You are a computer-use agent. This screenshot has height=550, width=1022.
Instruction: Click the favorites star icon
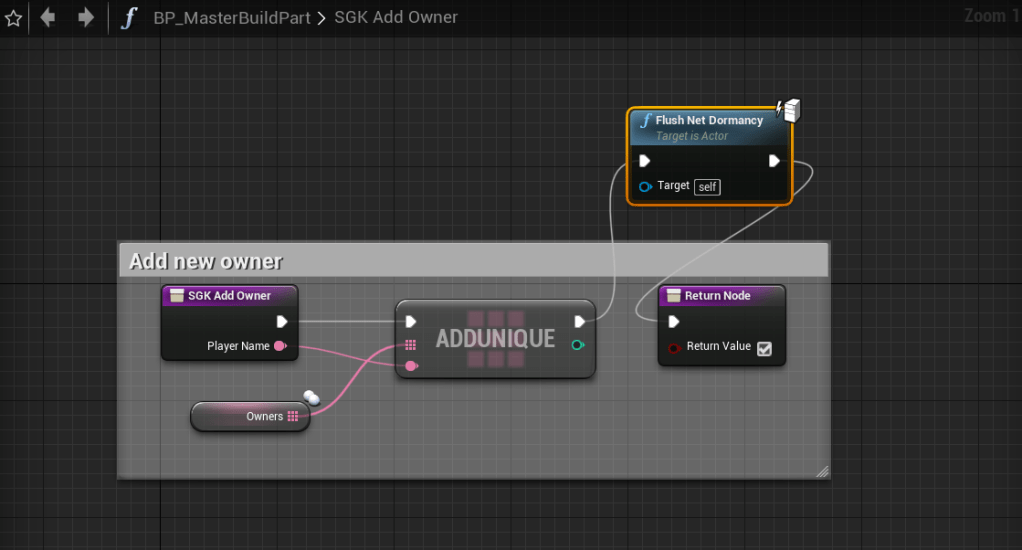pos(13,18)
